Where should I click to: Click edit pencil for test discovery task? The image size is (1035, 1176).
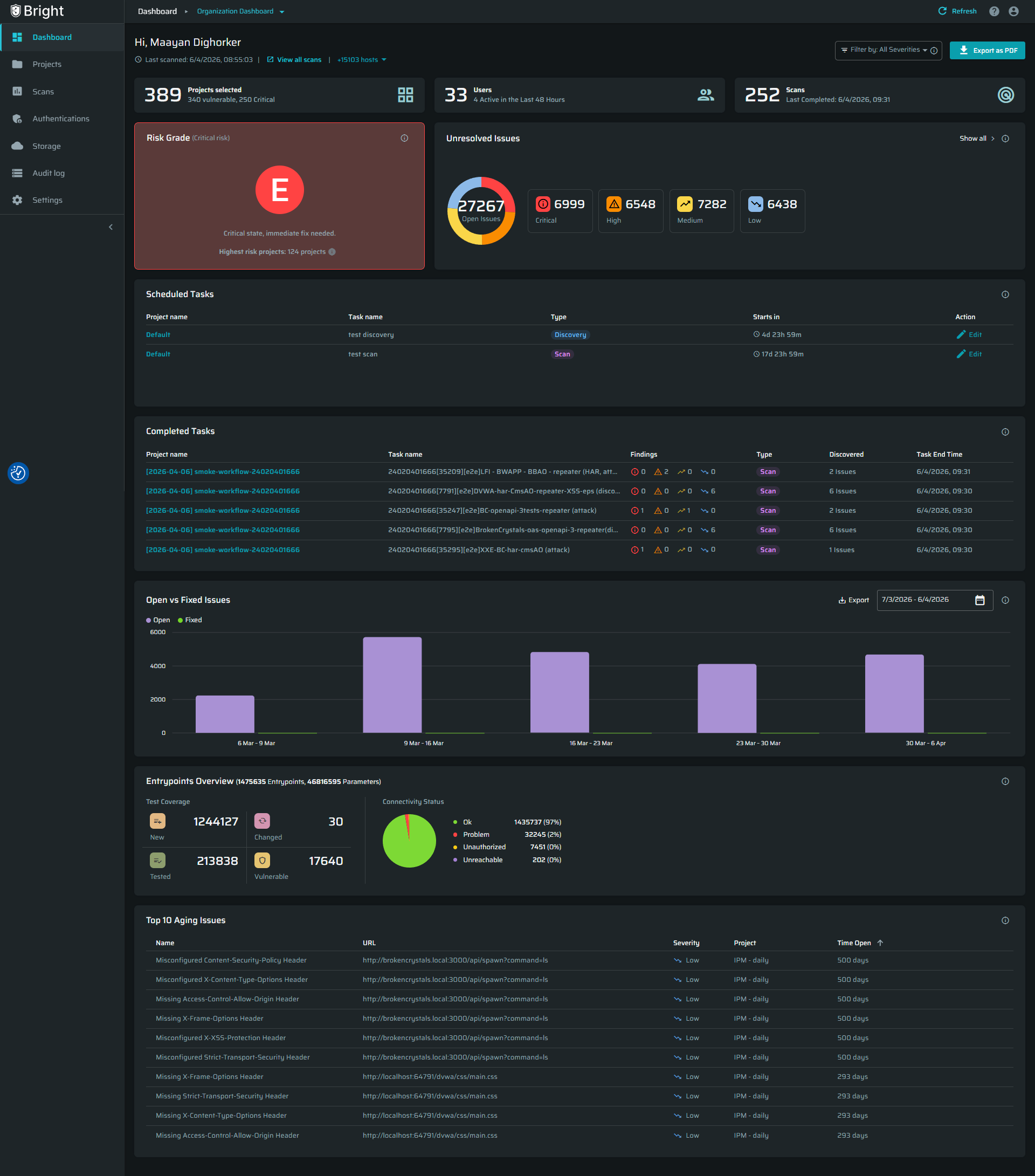point(961,335)
